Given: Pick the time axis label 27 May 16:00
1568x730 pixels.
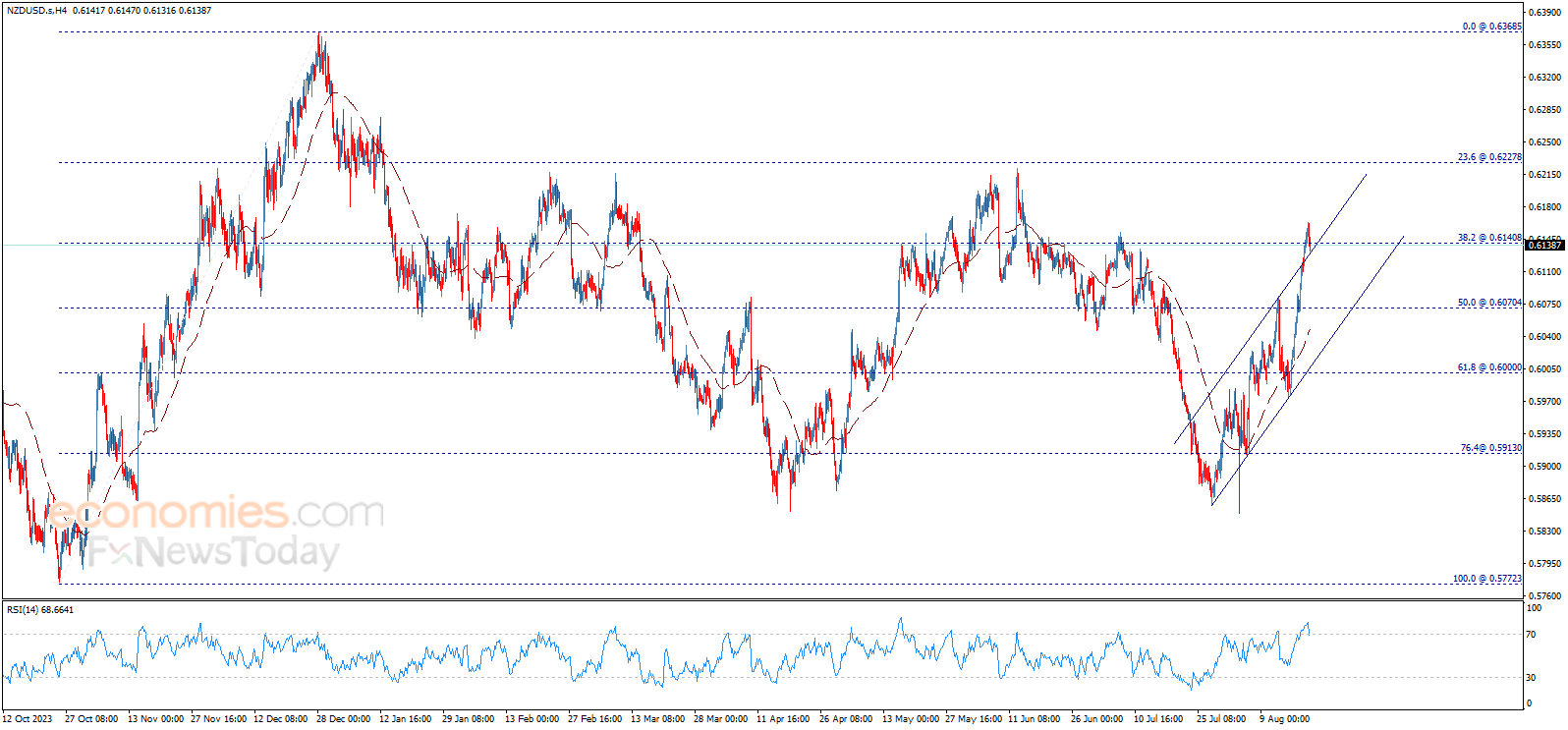Looking at the screenshot, I should coord(974,719).
